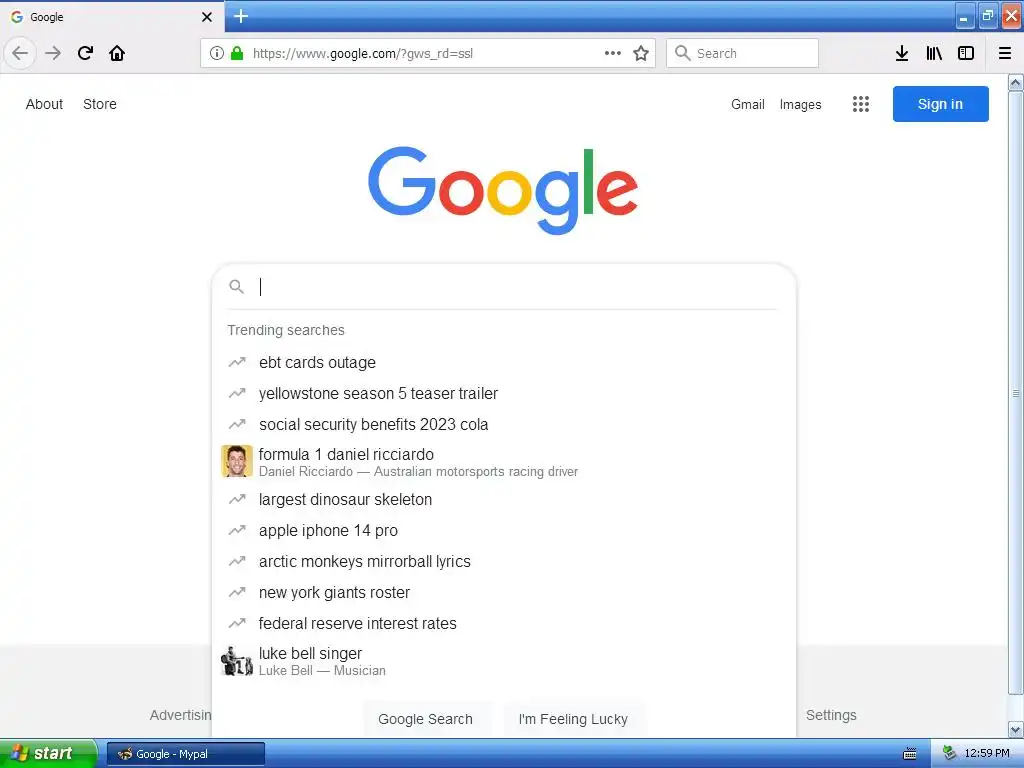Click the system tray network icon
Screen dimensions: 1024x768
(949, 754)
